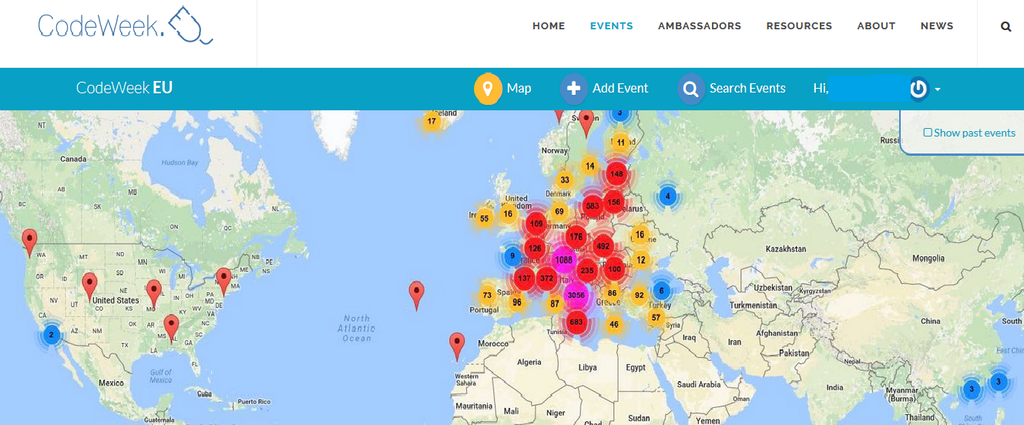Click the magnifier search icon in top navigation
Screen dimensions: 1024x425
(x=1006, y=27)
